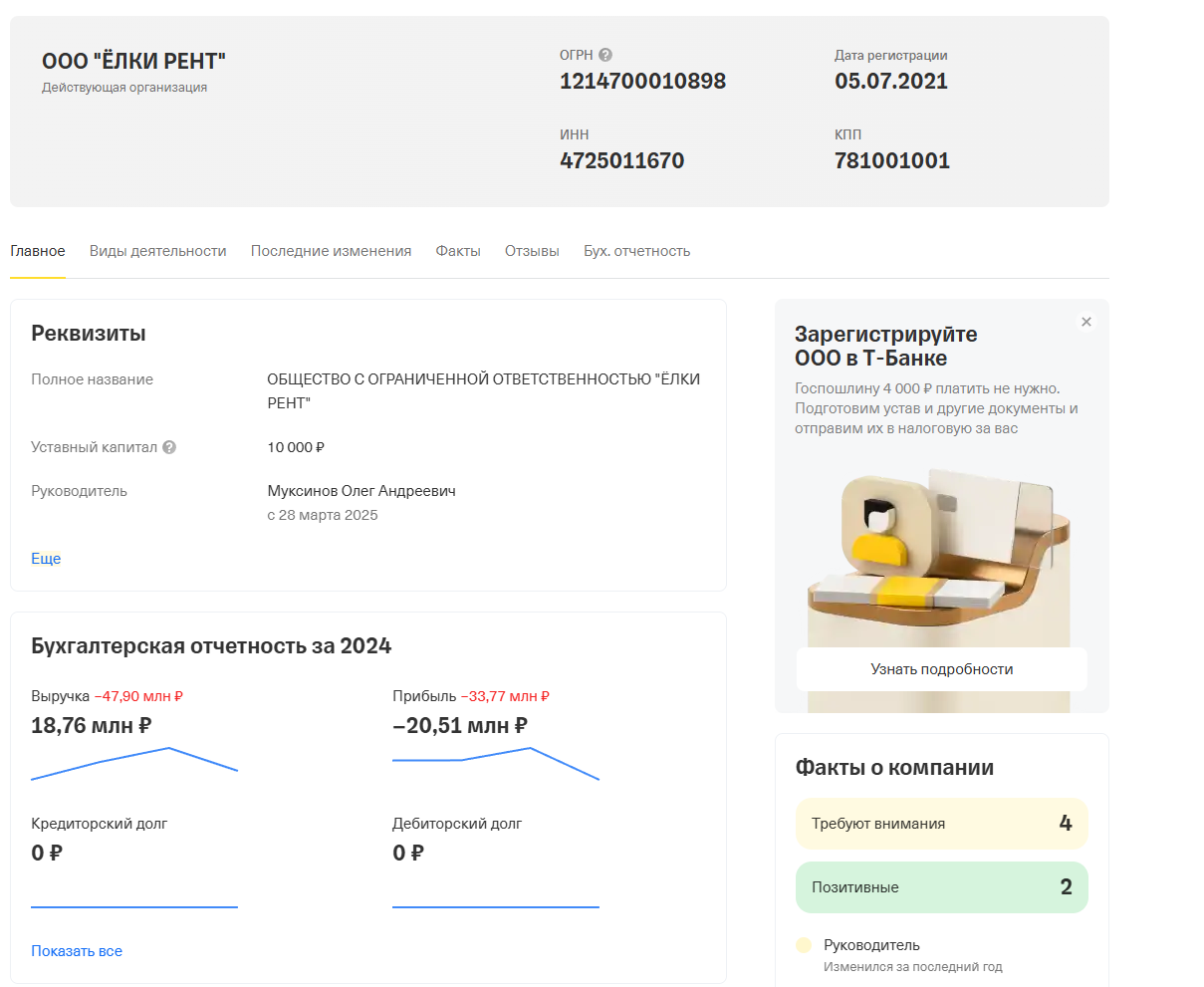The height and width of the screenshot is (987, 1204).
Task: Click the director name Муксинов Олег Андреевич
Action: click(x=361, y=491)
